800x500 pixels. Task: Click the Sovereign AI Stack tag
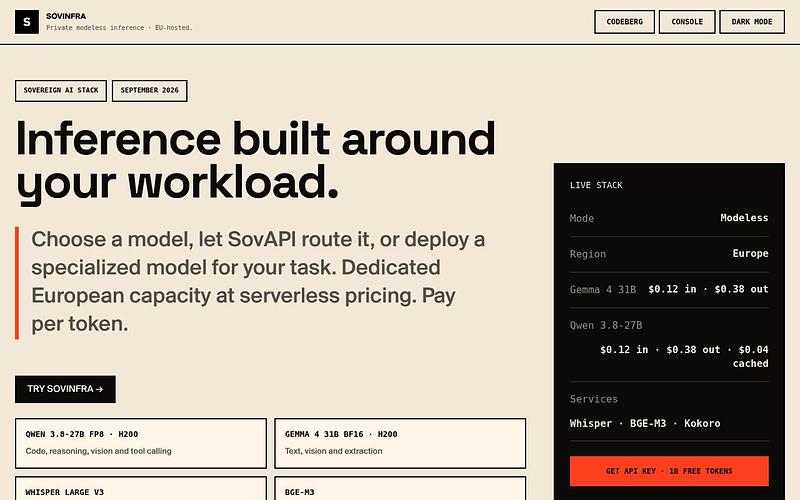(x=61, y=90)
